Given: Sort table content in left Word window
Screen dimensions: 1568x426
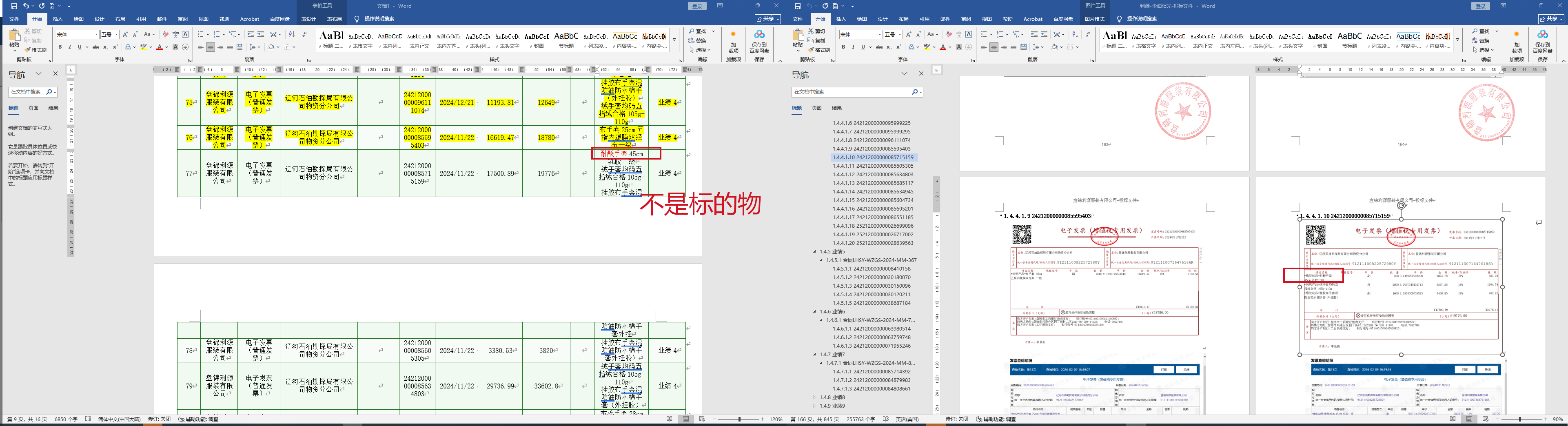Looking at the screenshot, I should tap(292, 35).
